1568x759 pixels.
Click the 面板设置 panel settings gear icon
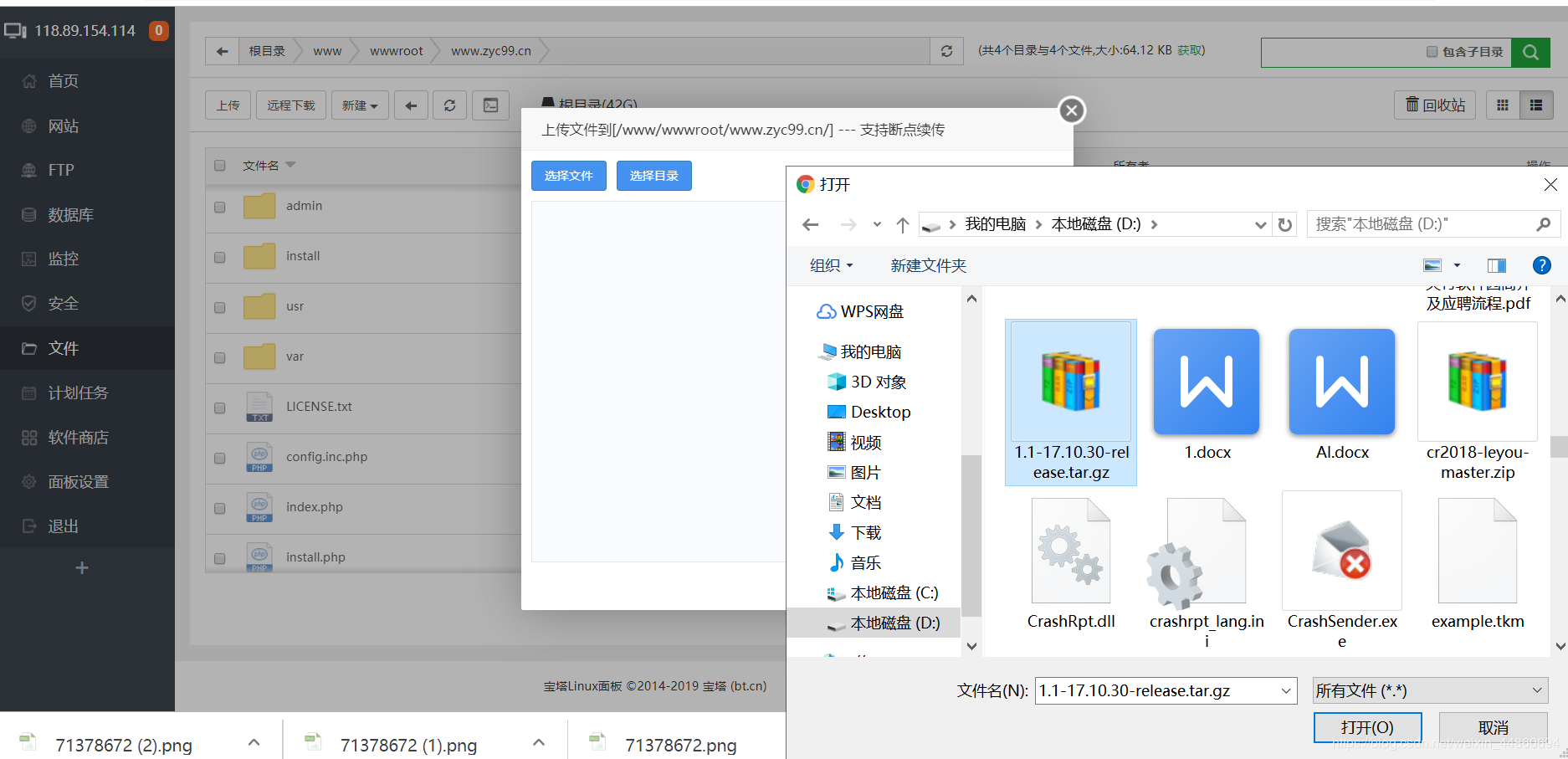(x=29, y=481)
